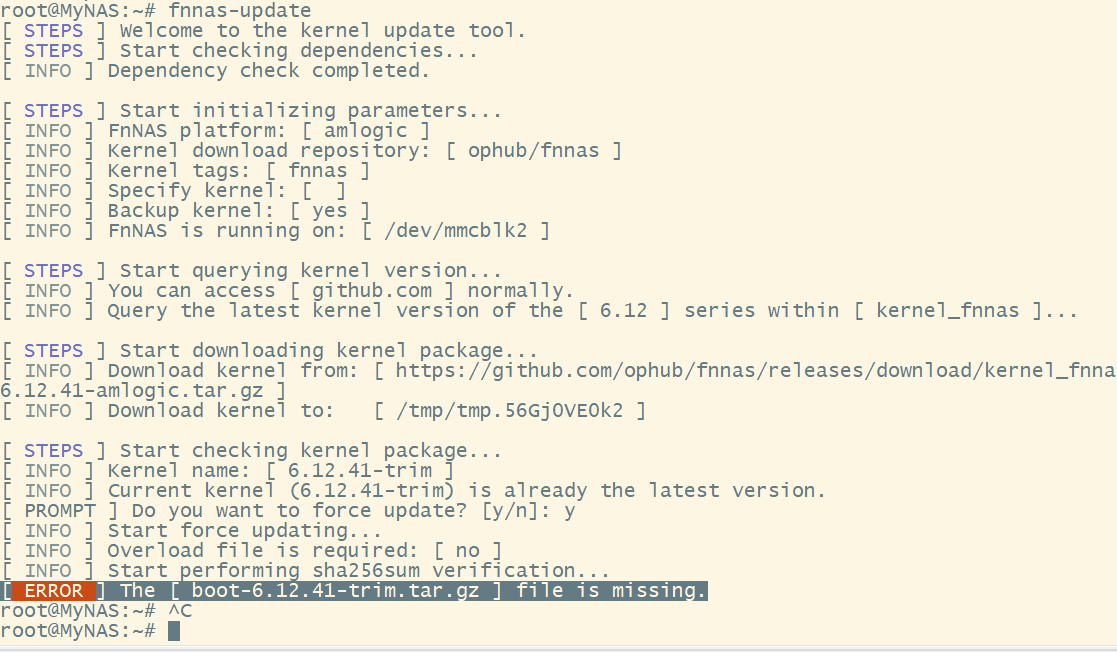Click the /dev/mmcblk2 device path
The height and width of the screenshot is (652, 1117).
coord(456,231)
